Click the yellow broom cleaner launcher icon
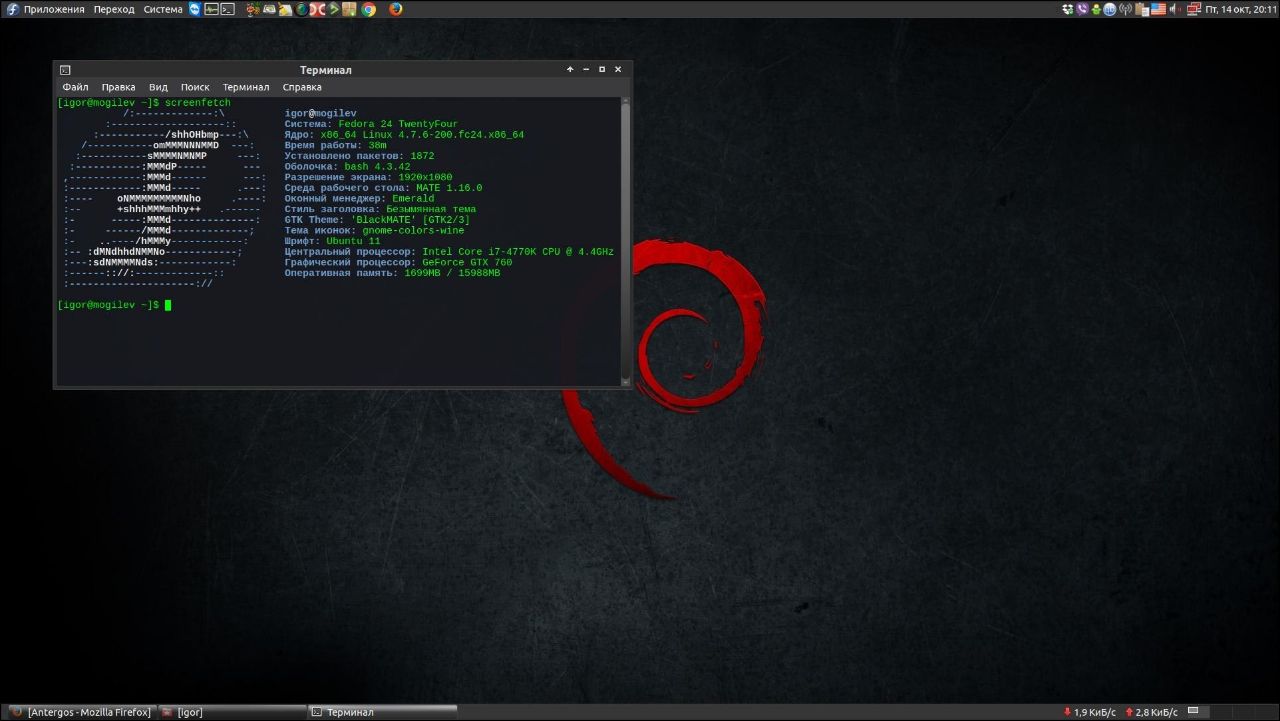The height and width of the screenshot is (721, 1280). (x=285, y=9)
